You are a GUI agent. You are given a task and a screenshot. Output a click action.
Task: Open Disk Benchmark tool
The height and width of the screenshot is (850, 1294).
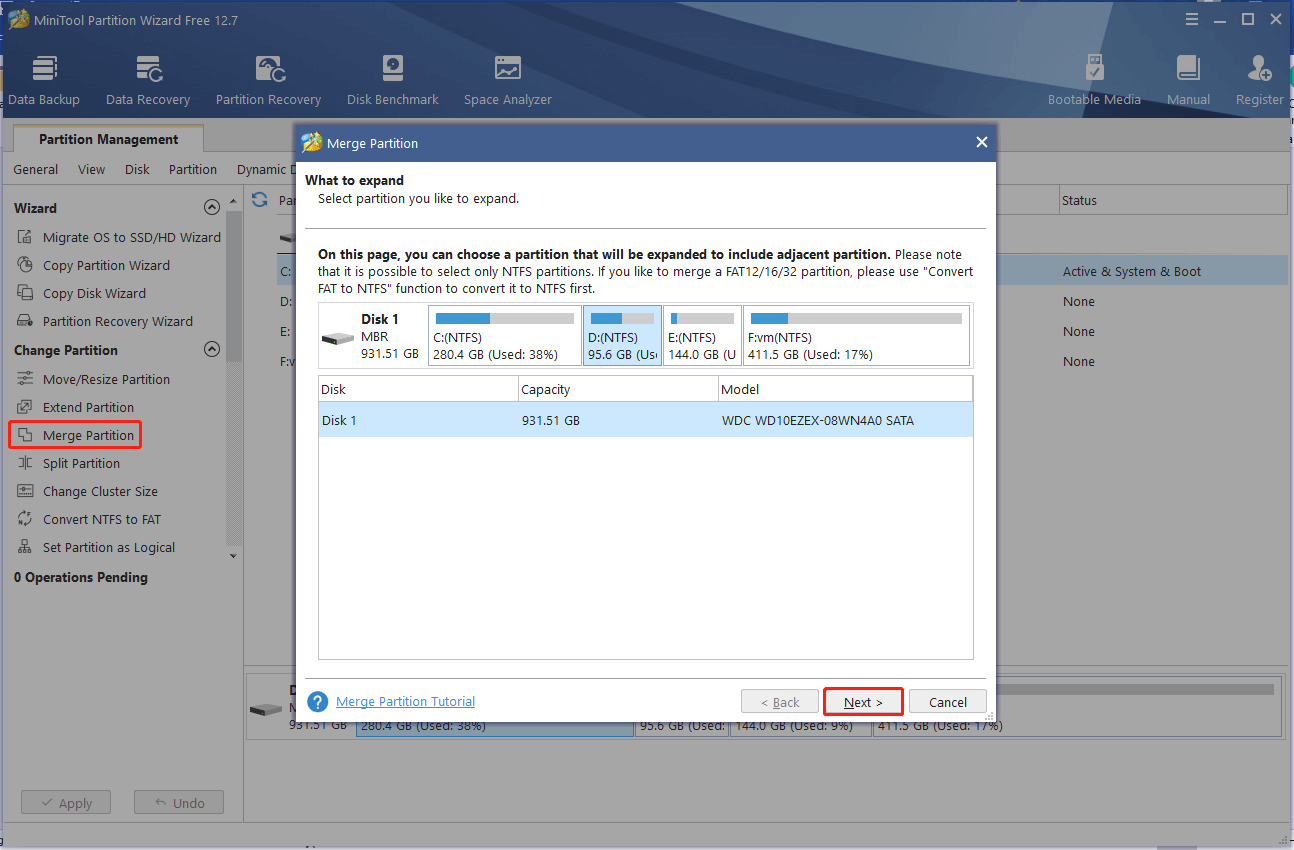(392, 80)
